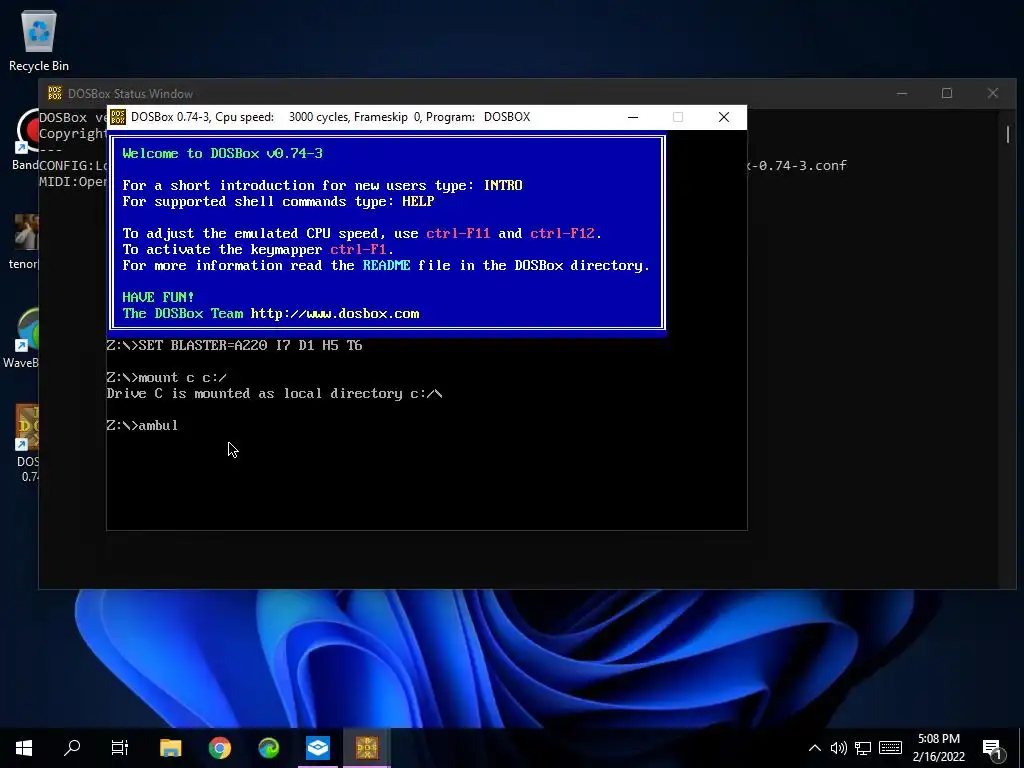Launch File Explorer from the taskbar
Screen dimensions: 1024x768
pyautogui.click(x=170, y=748)
